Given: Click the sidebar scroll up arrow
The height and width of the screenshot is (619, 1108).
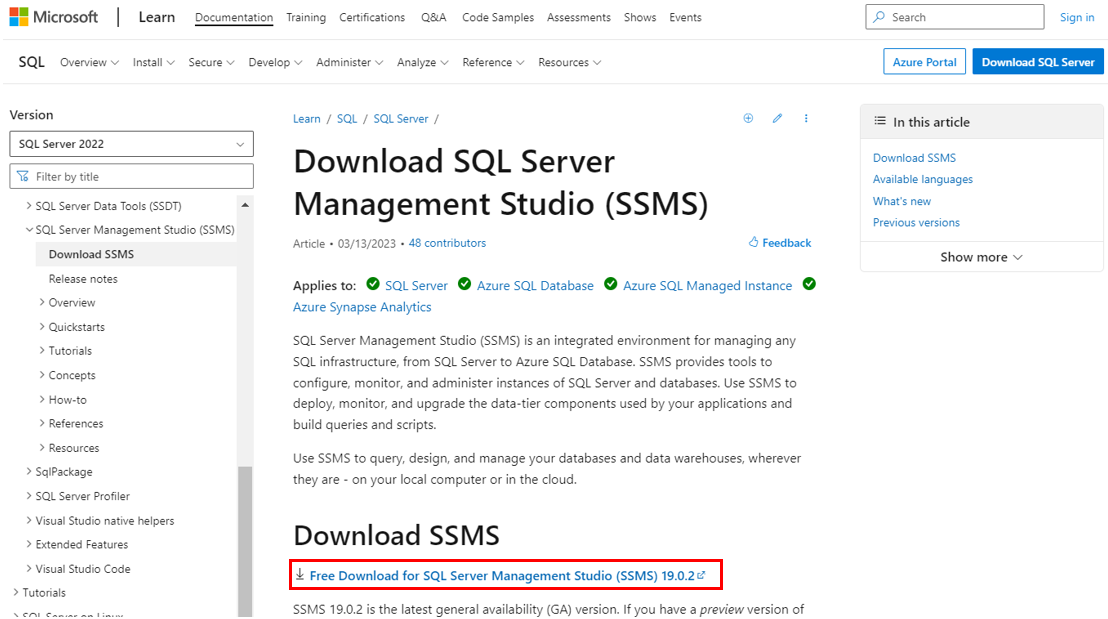Looking at the screenshot, I should (x=245, y=205).
